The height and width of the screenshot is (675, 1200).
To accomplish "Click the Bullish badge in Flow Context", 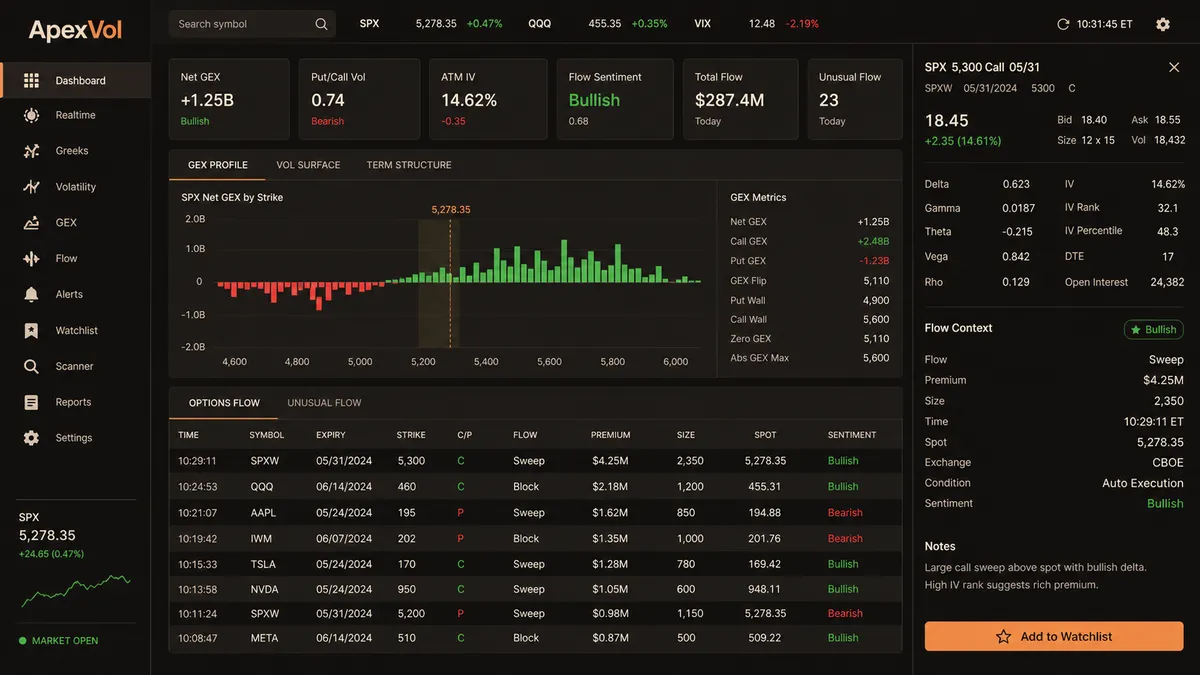I will [1154, 329].
